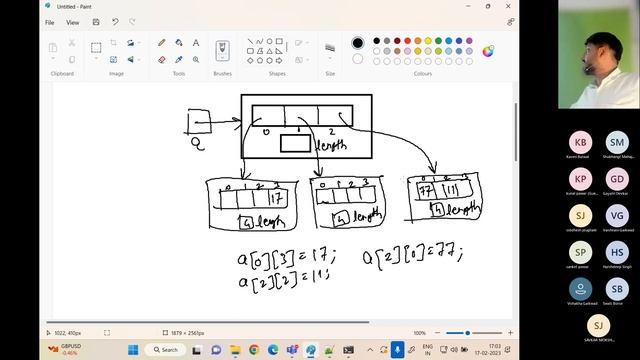Click the line Size icon

tap(330, 48)
